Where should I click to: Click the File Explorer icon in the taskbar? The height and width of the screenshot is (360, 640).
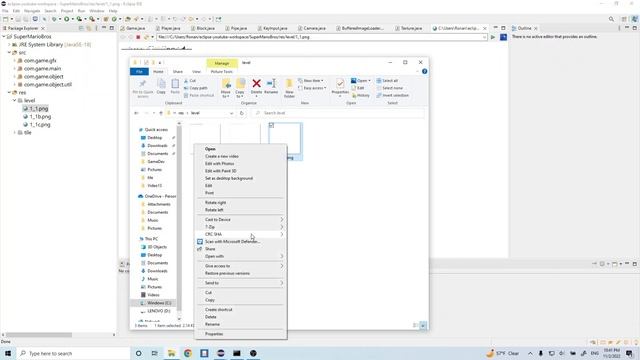point(171,353)
